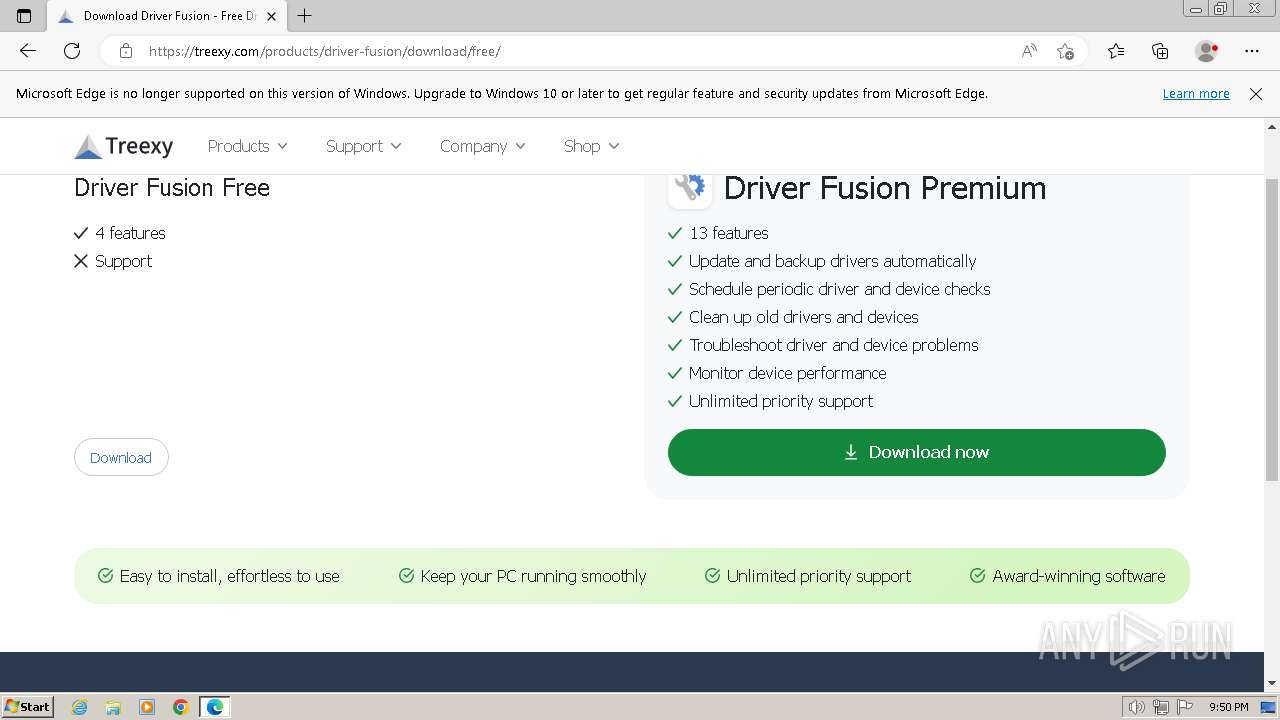1280x720 pixels.
Task: Click the Start button
Action: (x=28, y=707)
